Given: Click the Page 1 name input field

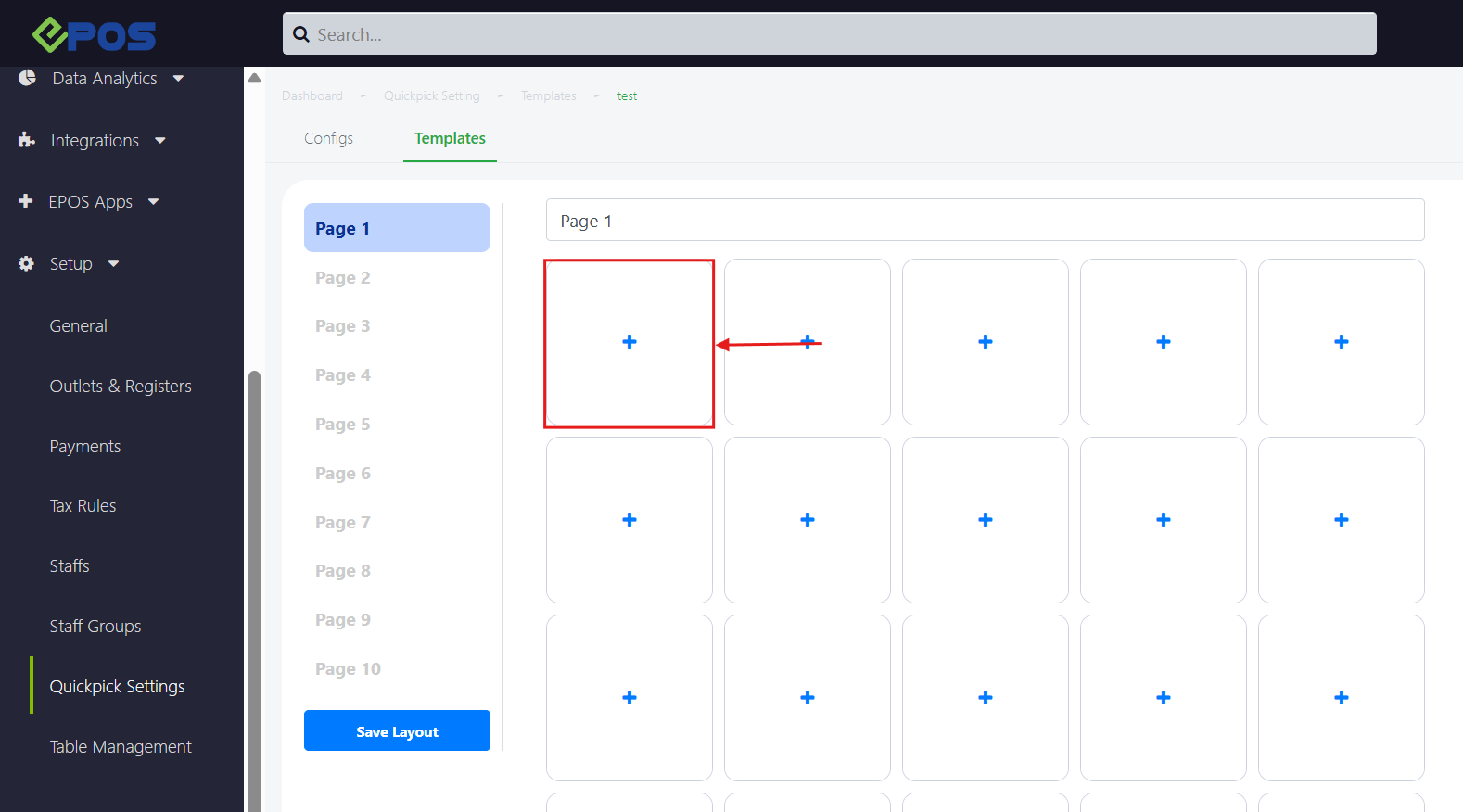Looking at the screenshot, I should (x=985, y=221).
